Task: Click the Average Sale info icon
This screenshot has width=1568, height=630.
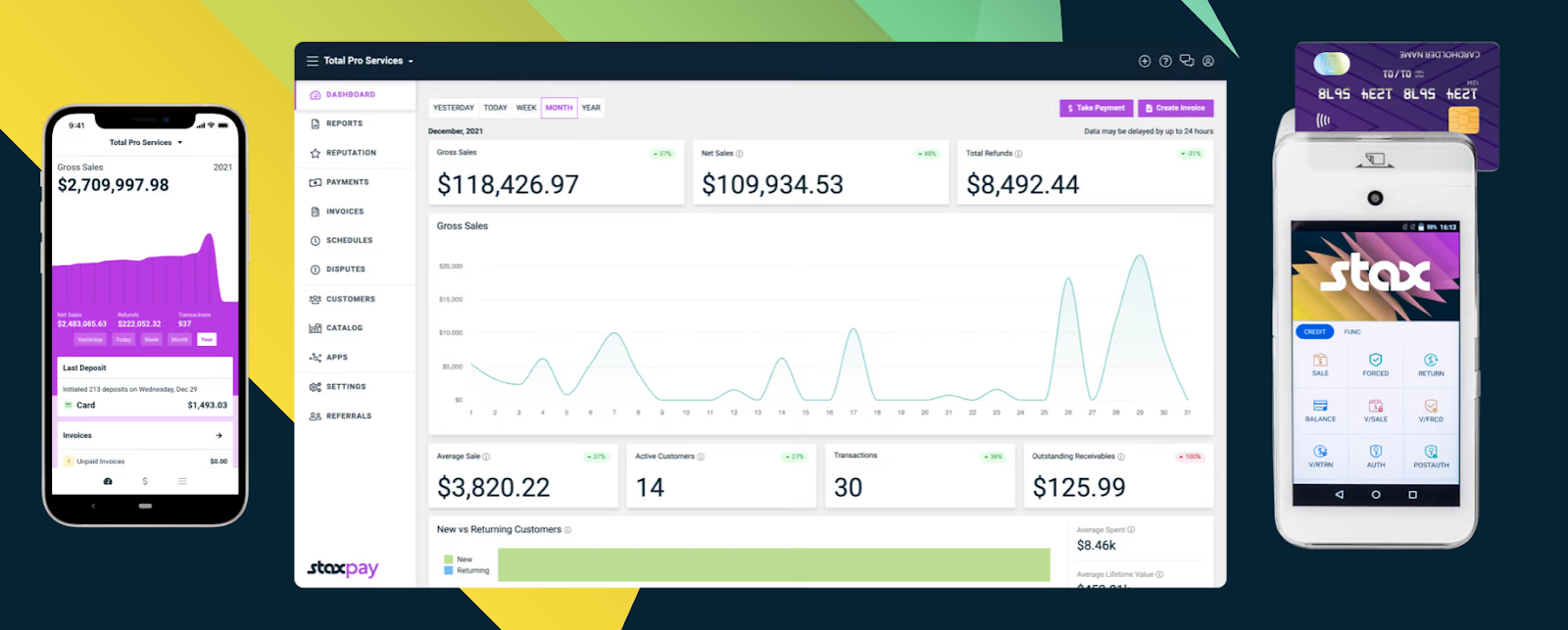Action: click(486, 457)
